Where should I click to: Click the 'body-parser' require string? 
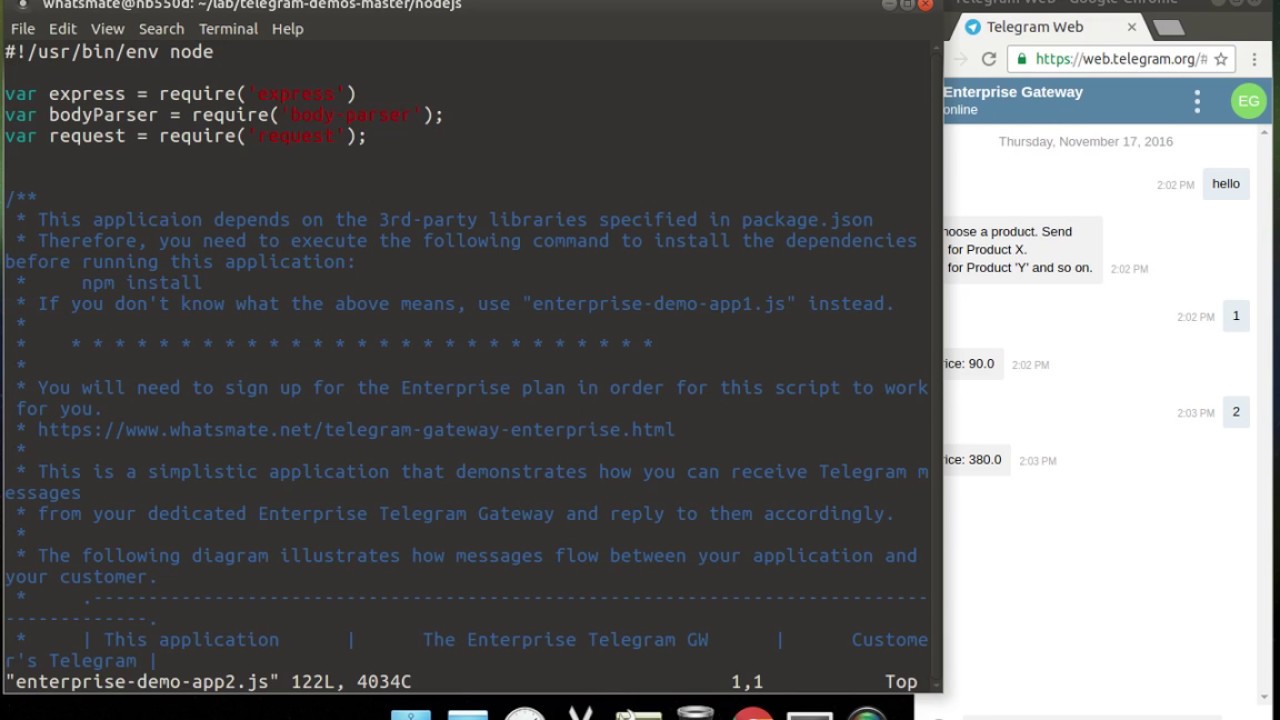[351, 115]
